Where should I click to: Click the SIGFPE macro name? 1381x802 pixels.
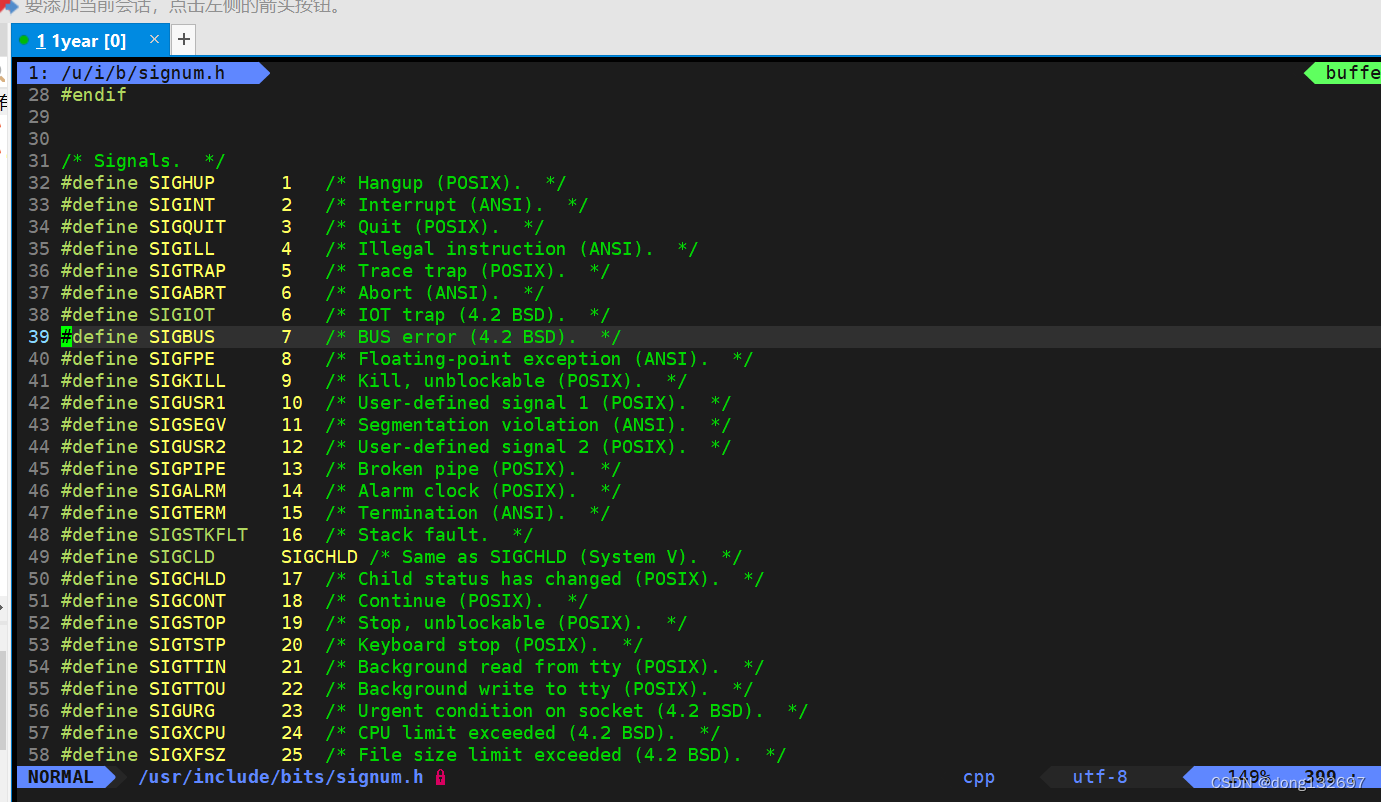tap(182, 359)
